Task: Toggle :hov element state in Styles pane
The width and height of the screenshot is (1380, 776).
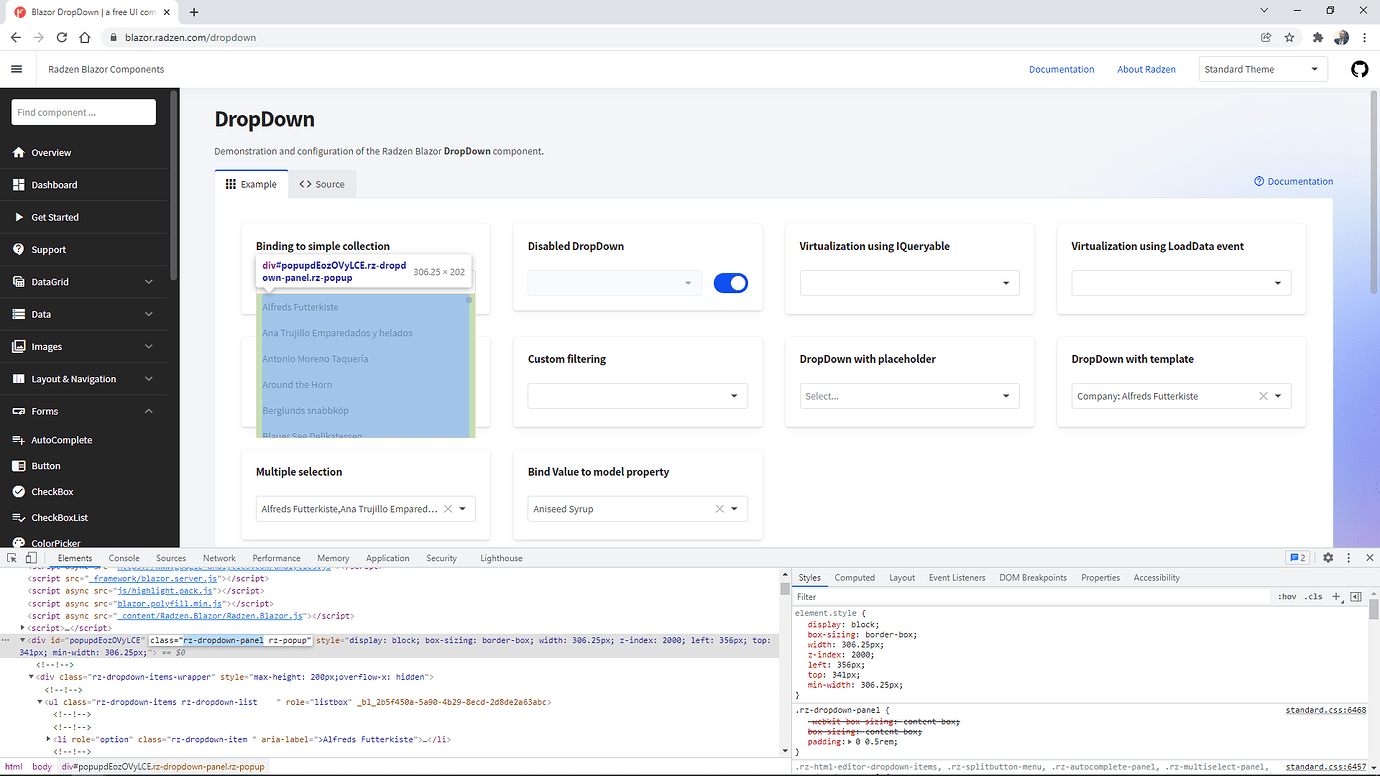Action: coord(1287,596)
